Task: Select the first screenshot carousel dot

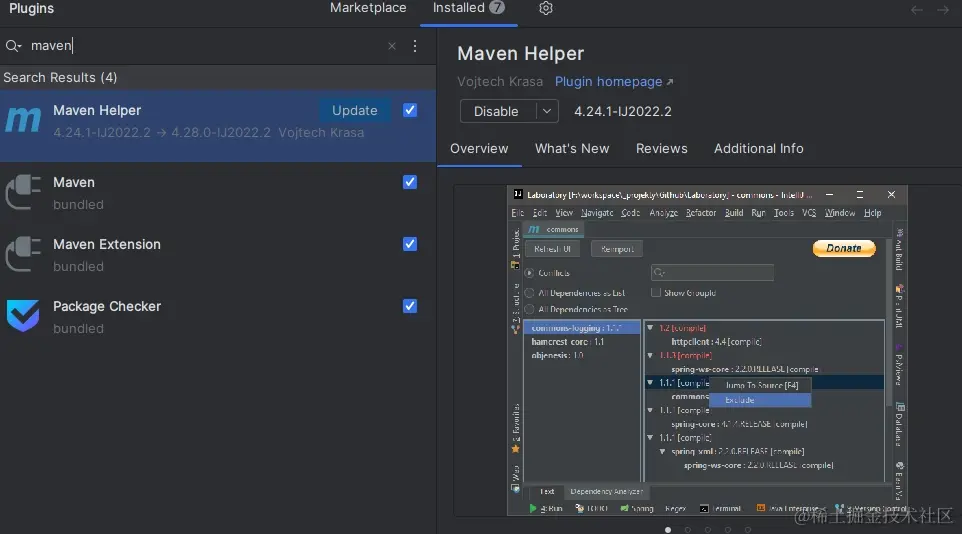Action: pos(668,530)
